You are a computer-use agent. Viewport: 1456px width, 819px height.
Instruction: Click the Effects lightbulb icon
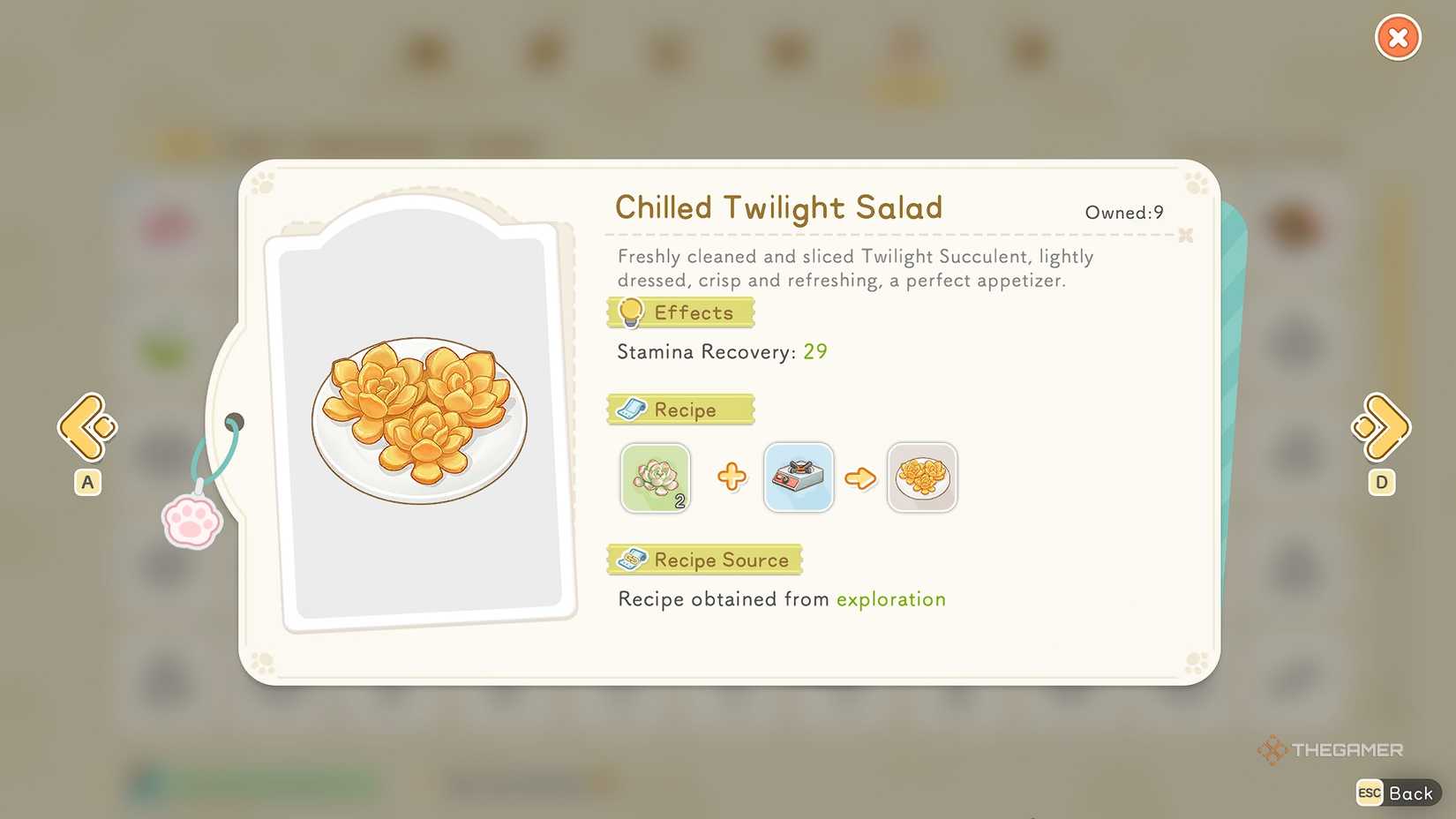pos(632,312)
